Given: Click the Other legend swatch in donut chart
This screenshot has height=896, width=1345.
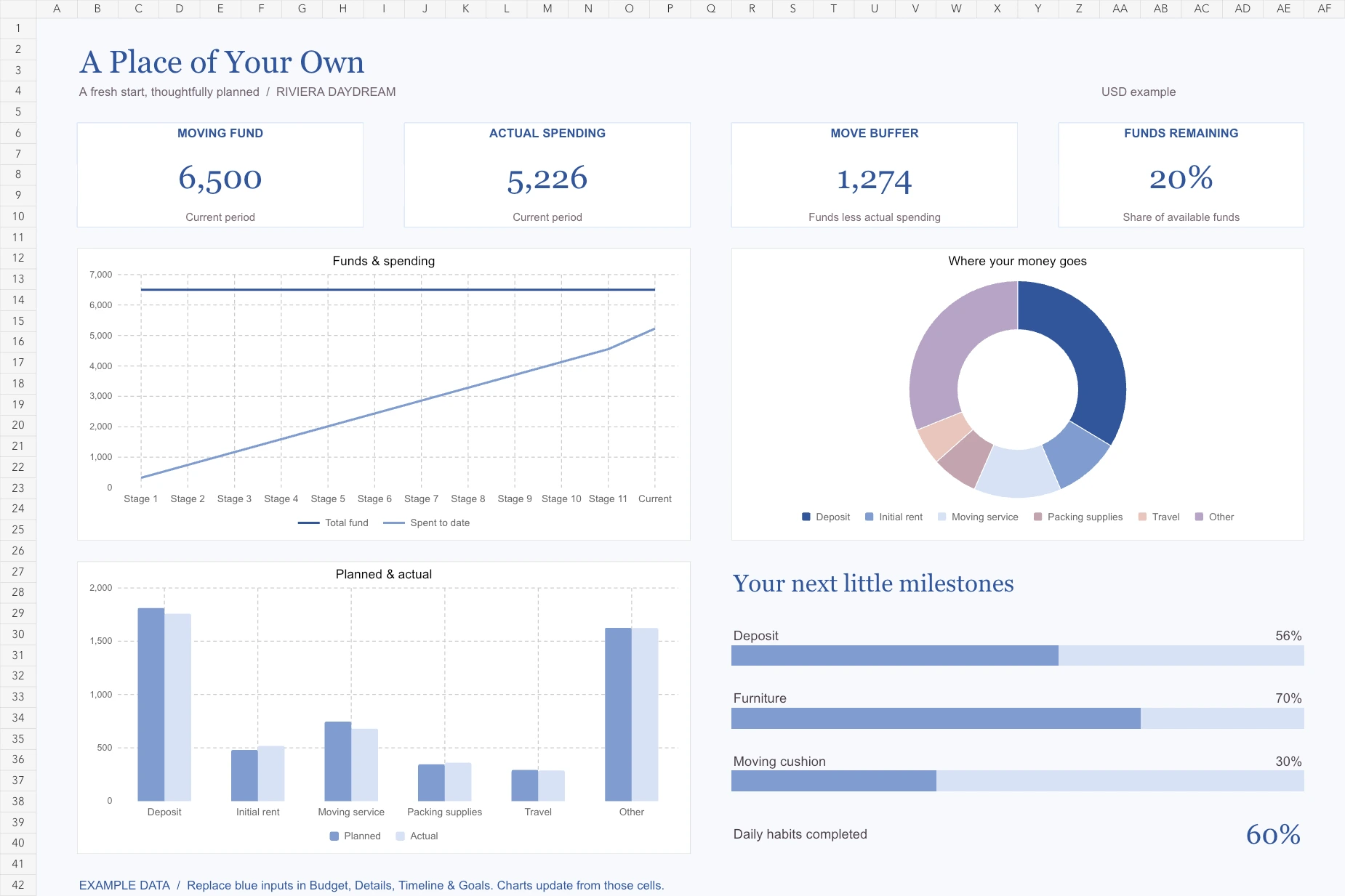Looking at the screenshot, I should [1199, 517].
